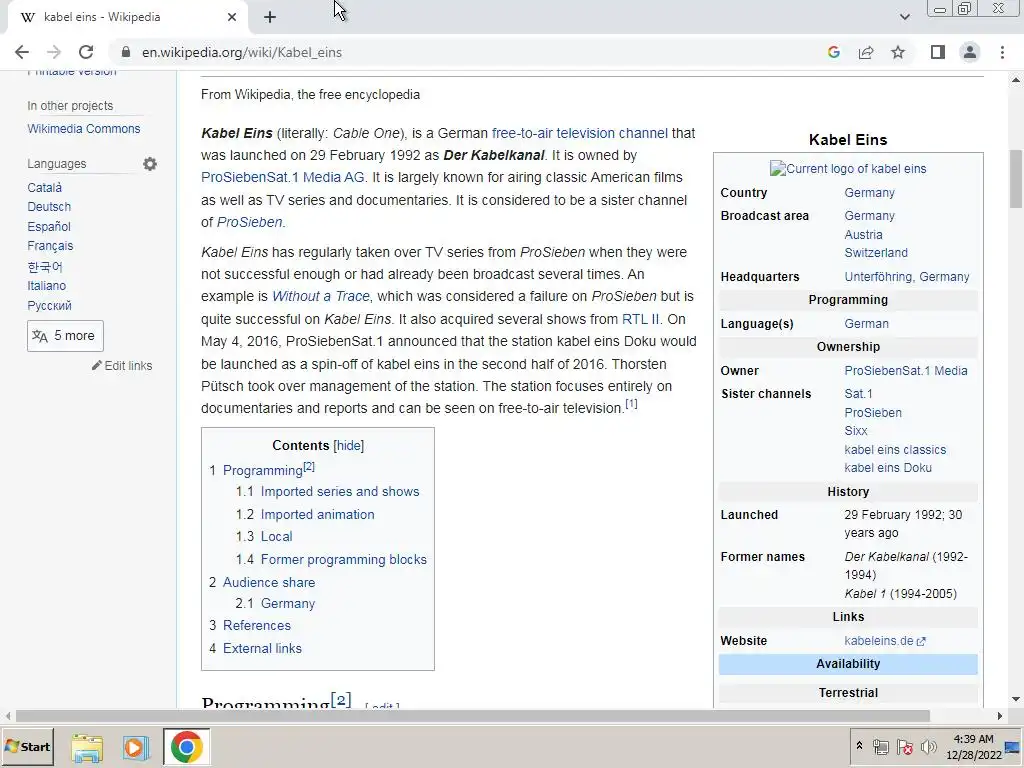Open the Chrome profile menu
Viewport: 1024px width, 768px height.
[x=970, y=52]
